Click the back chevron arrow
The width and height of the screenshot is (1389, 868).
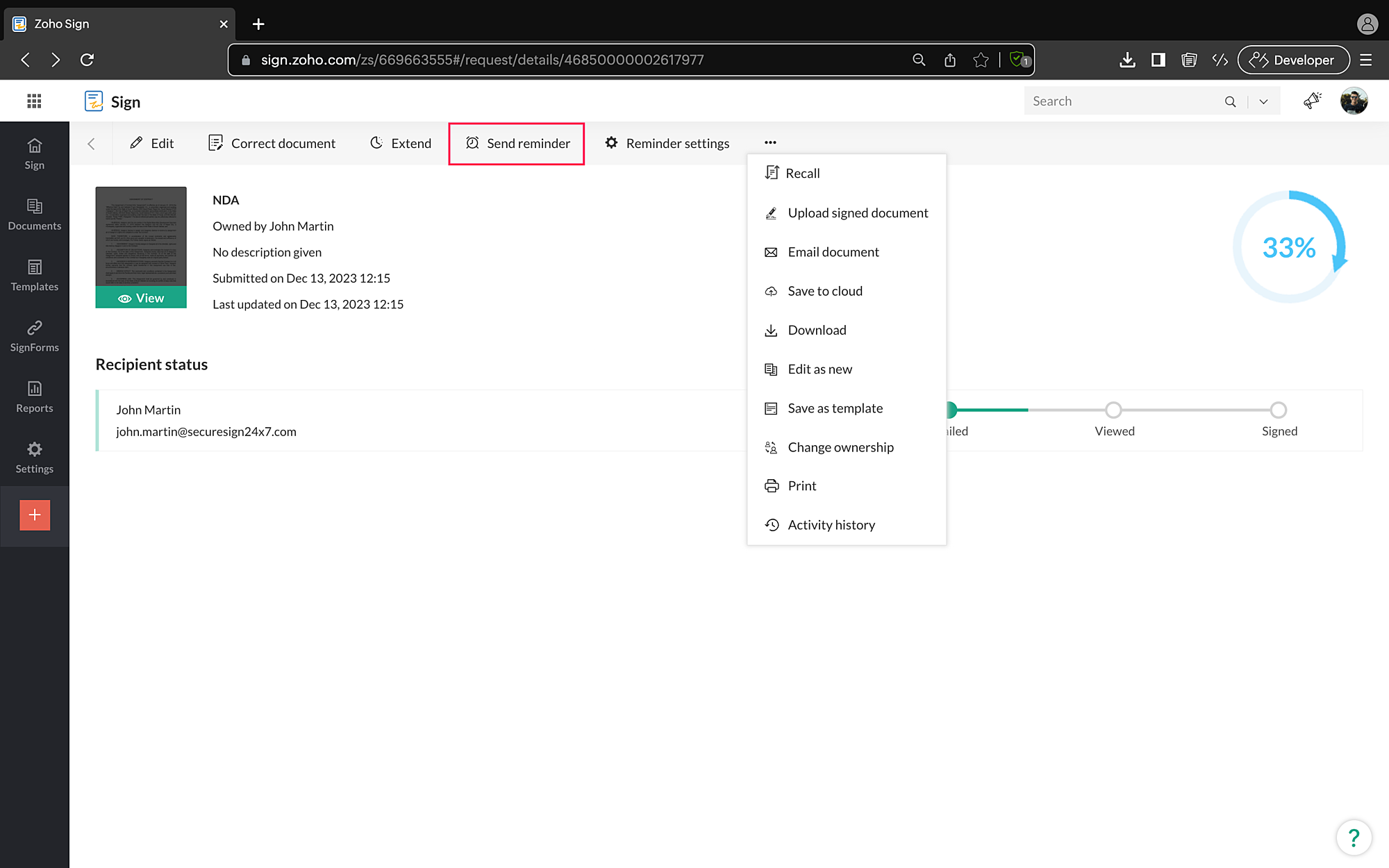click(x=91, y=144)
